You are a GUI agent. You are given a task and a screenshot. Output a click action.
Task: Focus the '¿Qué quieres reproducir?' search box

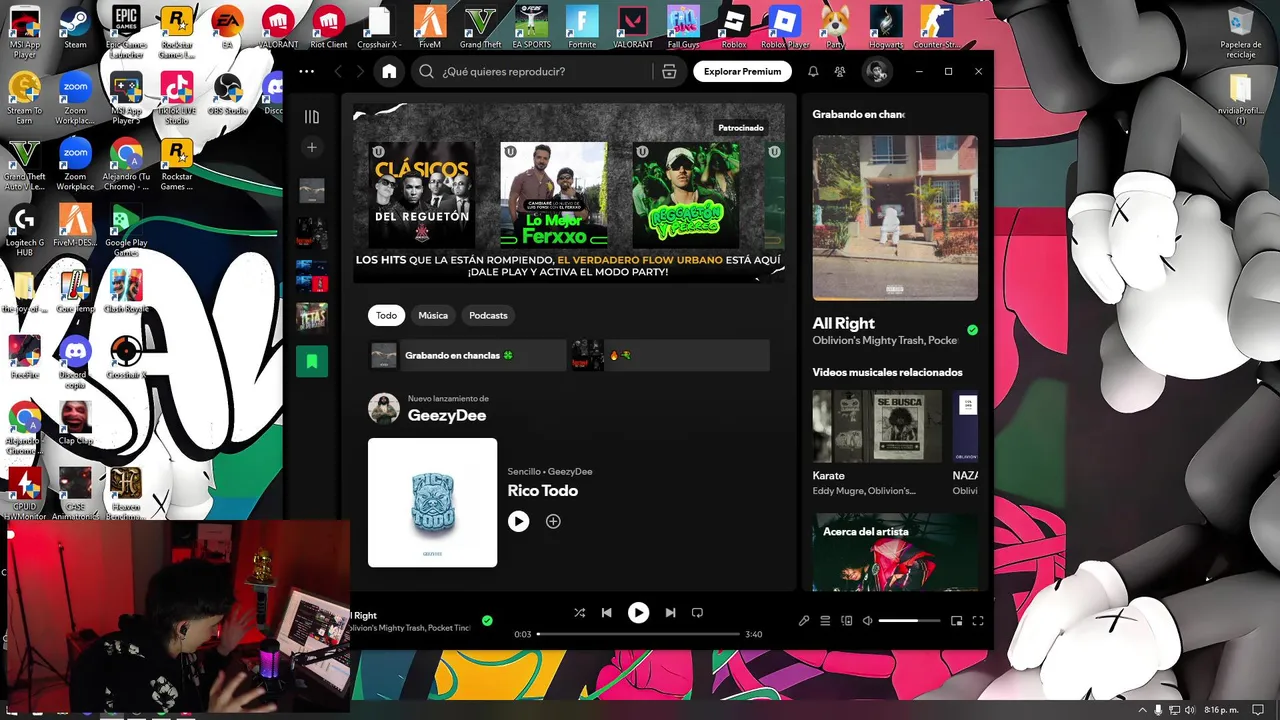pyautogui.click(x=532, y=71)
